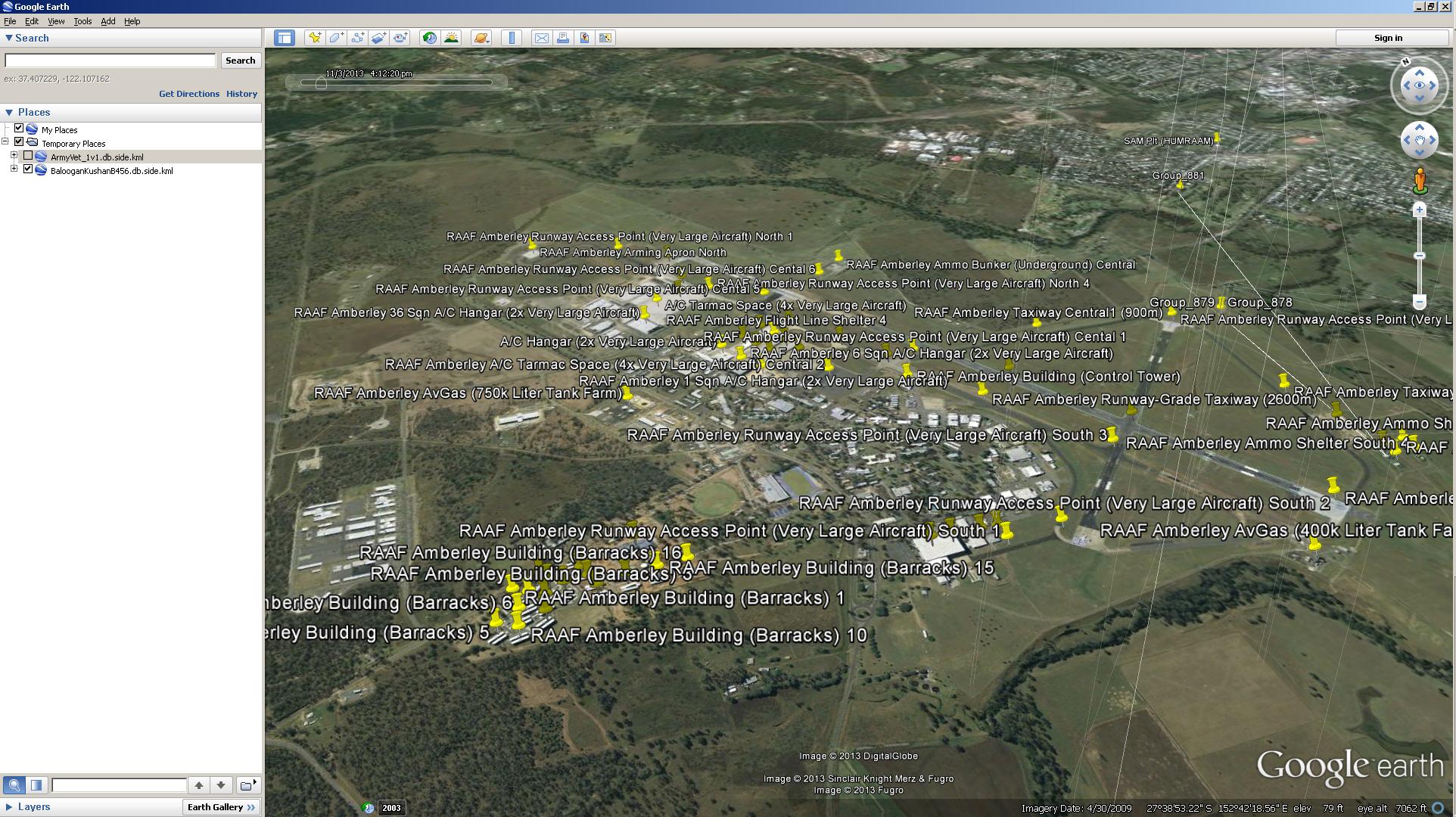The width and height of the screenshot is (1456, 817).
Task: Open the View menu
Action: click(x=56, y=21)
